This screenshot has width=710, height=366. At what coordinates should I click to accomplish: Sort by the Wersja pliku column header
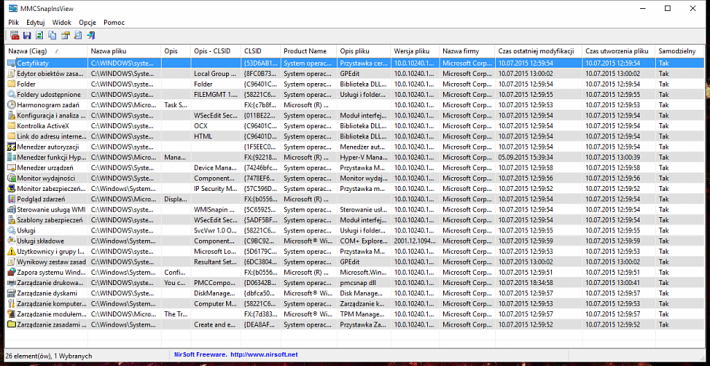(x=415, y=51)
